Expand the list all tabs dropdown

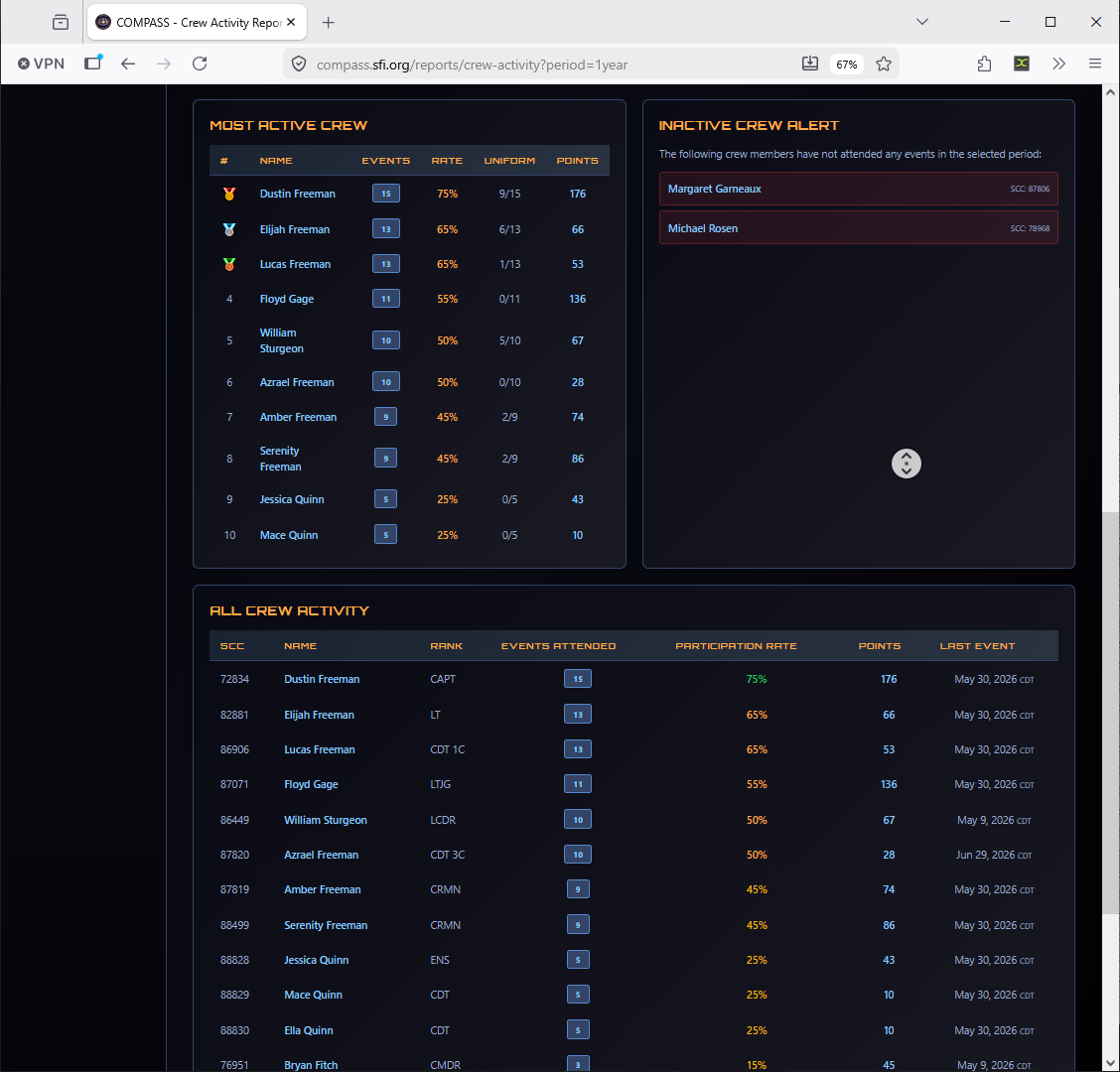coord(922,22)
